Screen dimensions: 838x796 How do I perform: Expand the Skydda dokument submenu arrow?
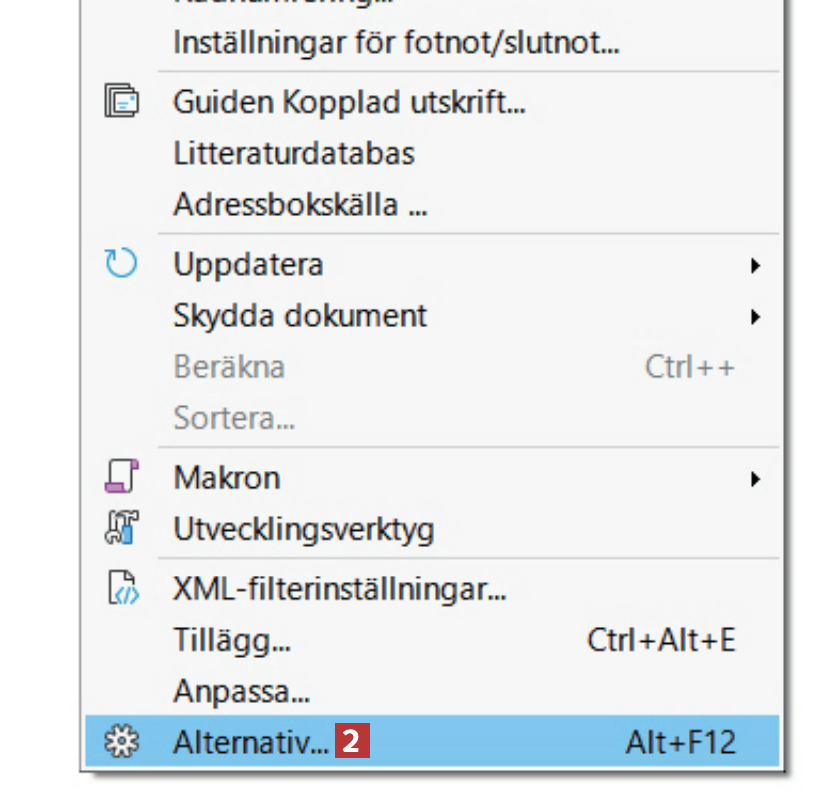[756, 317]
